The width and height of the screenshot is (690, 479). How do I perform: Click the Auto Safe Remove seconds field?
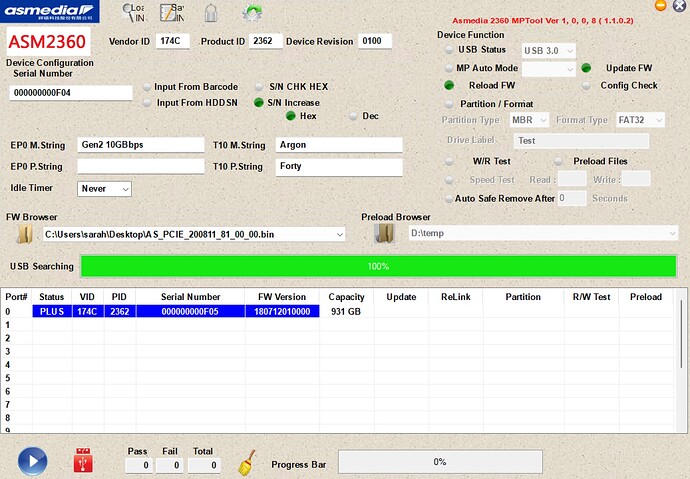point(572,198)
